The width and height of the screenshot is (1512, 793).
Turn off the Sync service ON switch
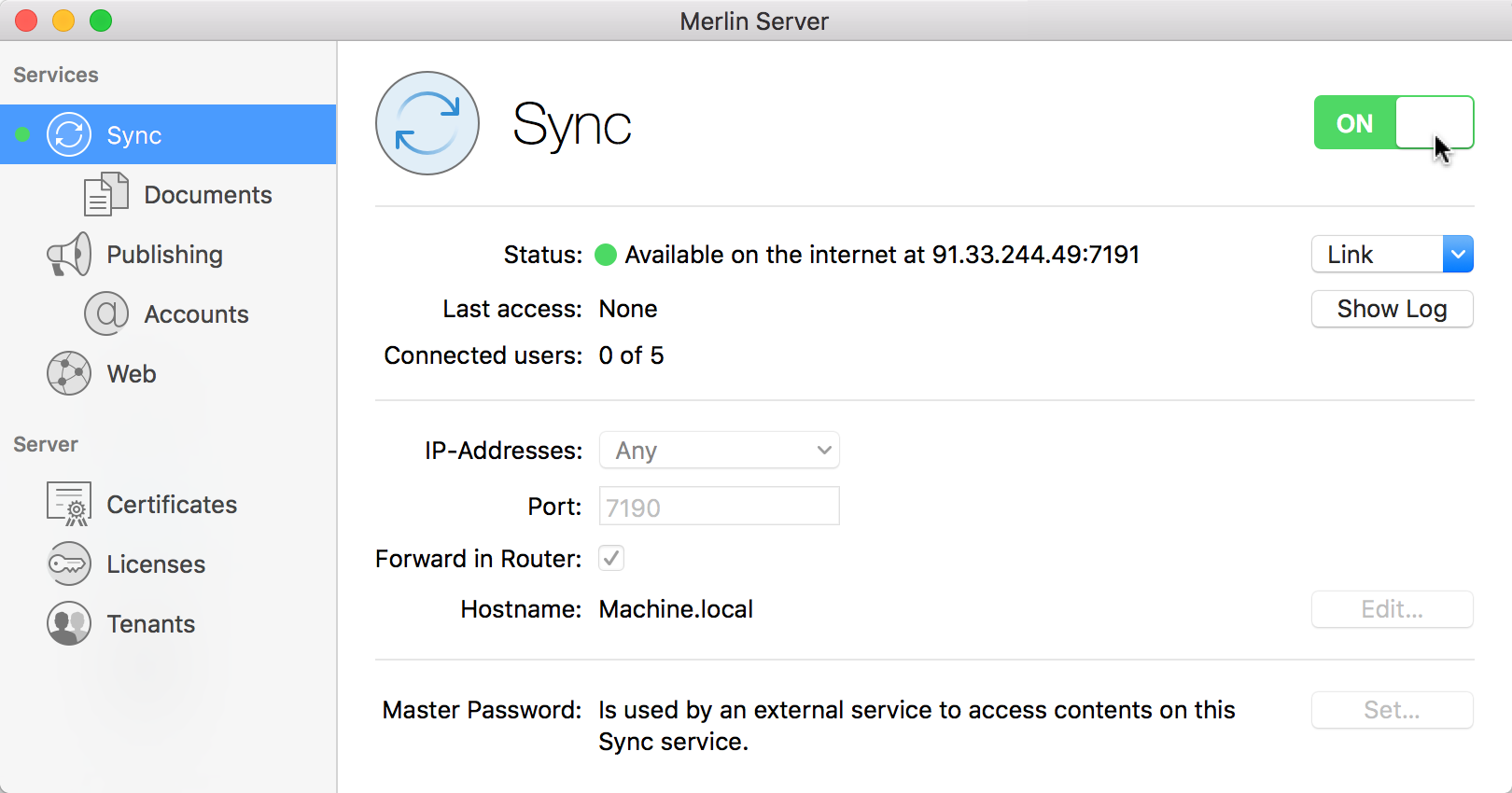[1393, 122]
